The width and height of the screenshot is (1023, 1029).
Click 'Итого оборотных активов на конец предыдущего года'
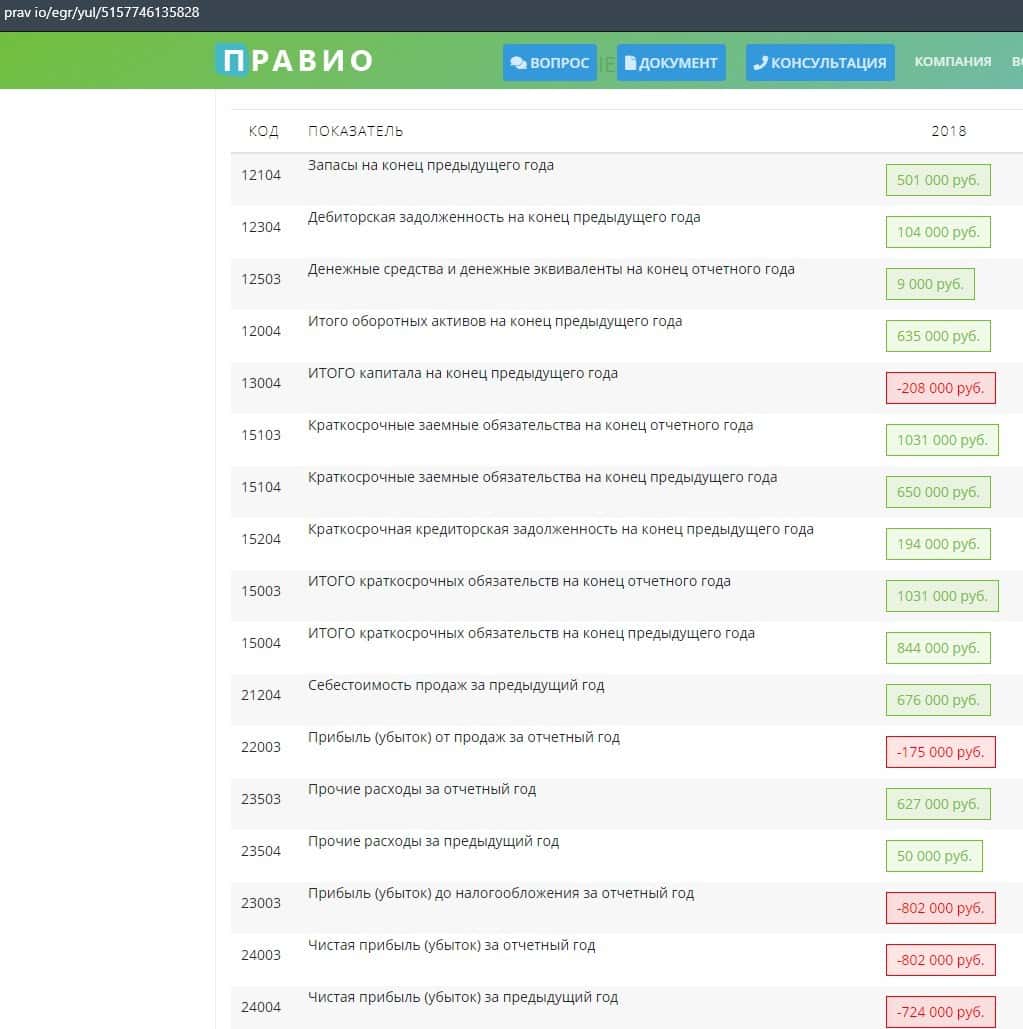click(x=495, y=321)
